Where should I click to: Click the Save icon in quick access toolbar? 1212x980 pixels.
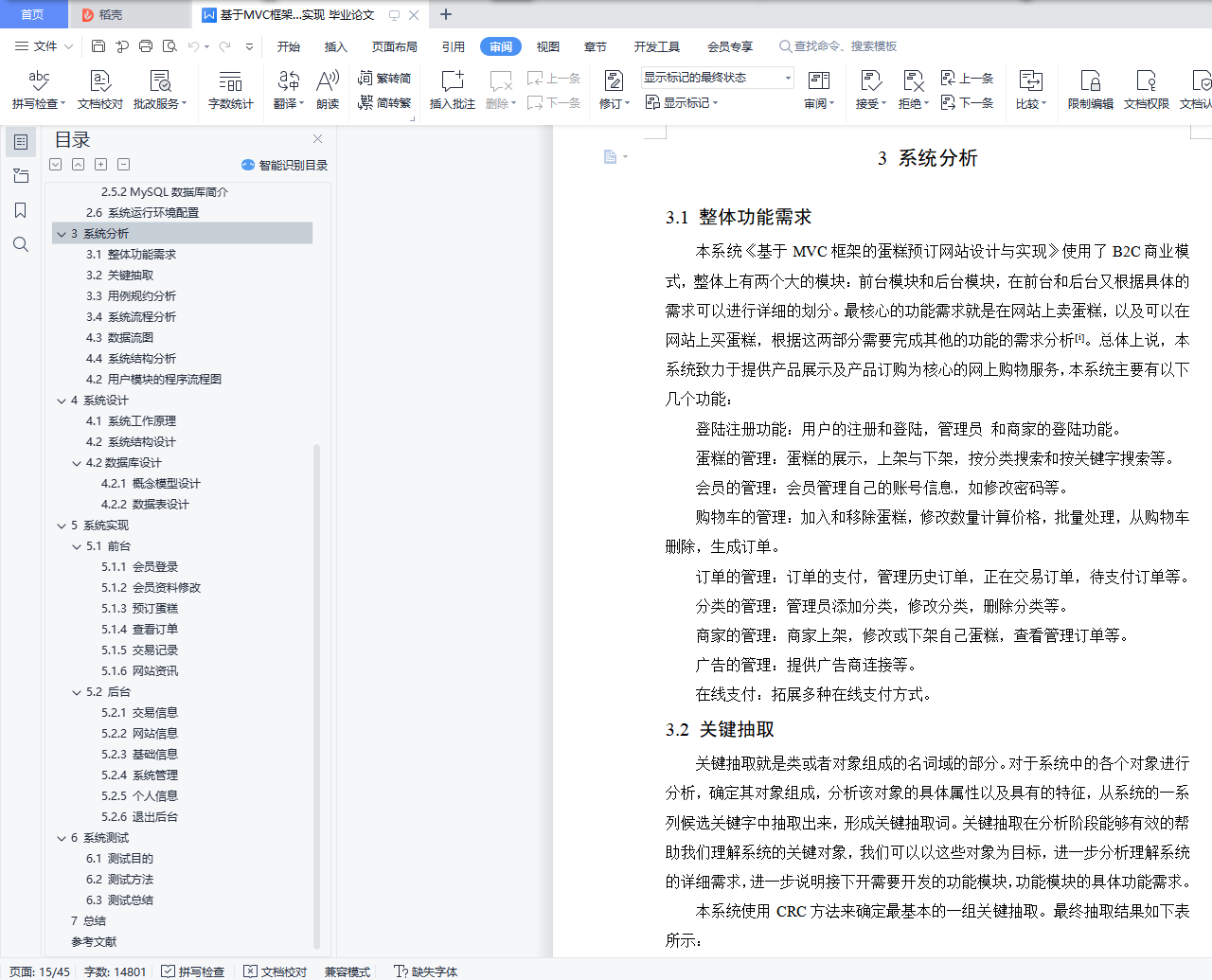(x=98, y=45)
